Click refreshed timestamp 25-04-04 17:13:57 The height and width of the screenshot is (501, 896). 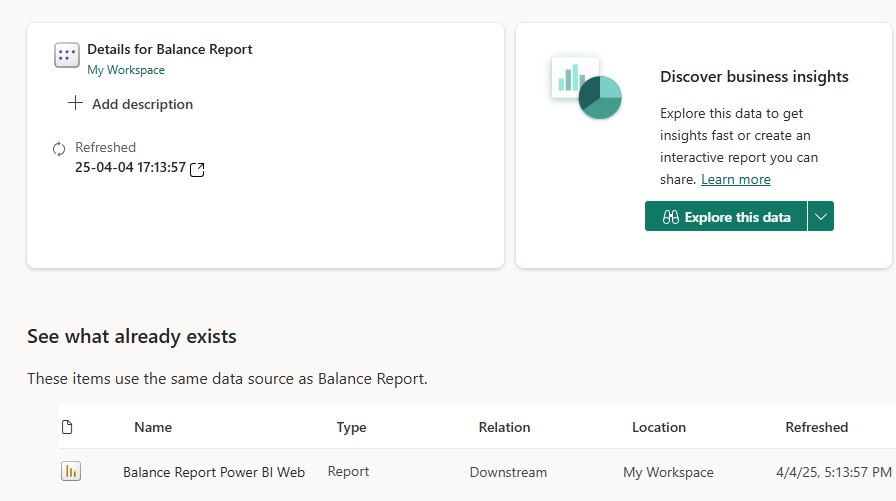click(130, 167)
